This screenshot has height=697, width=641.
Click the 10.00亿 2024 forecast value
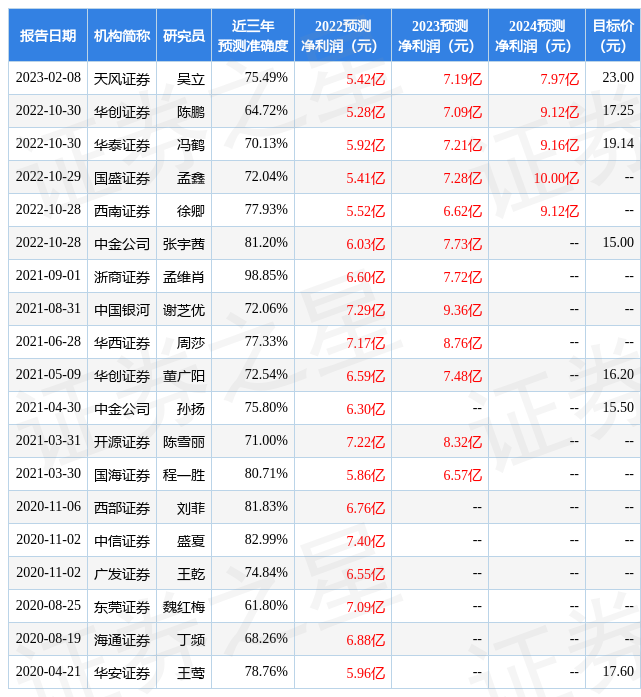[556, 178]
